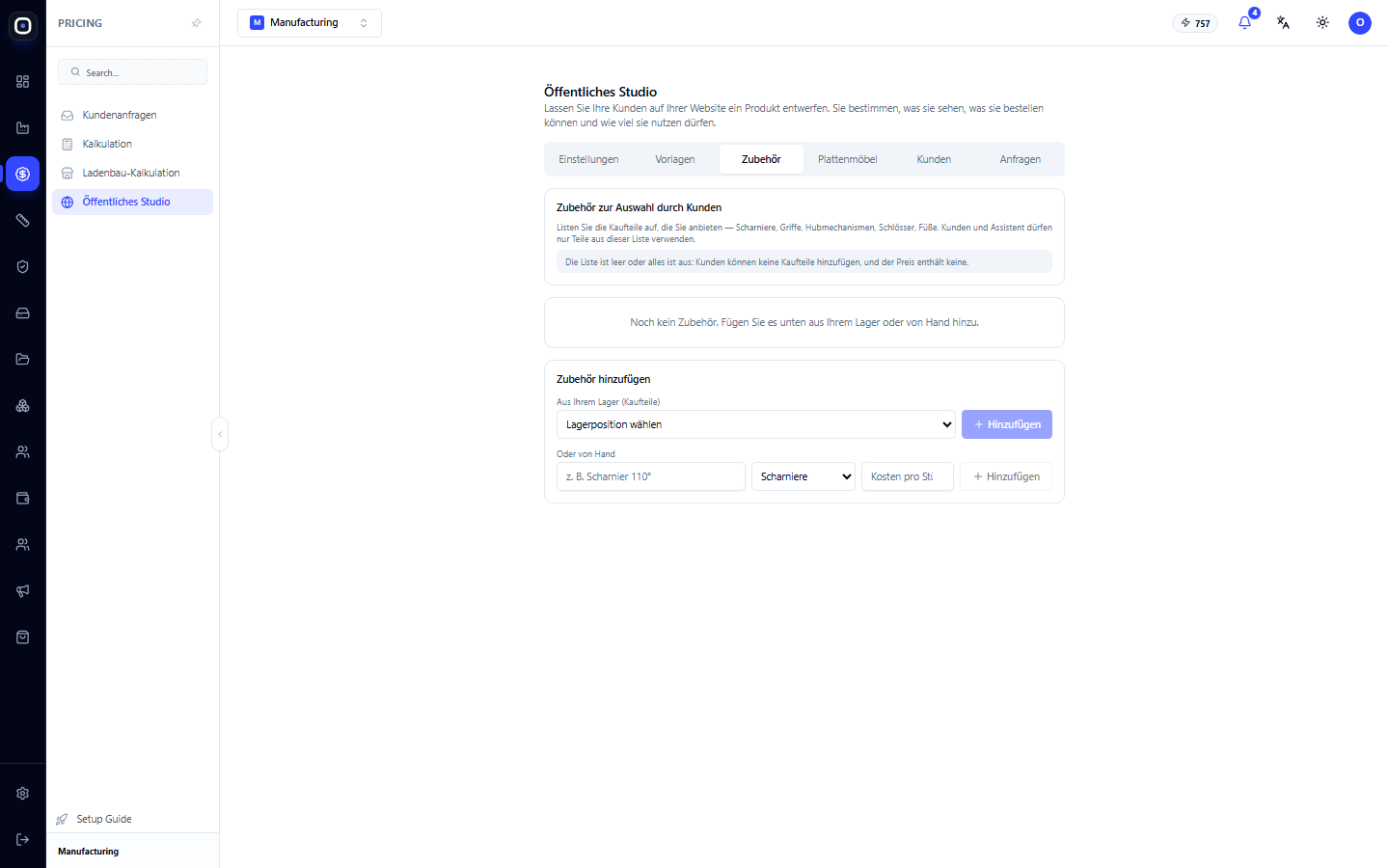
Task: Open the megaphone marketing icon in left rail
Action: tap(23, 591)
